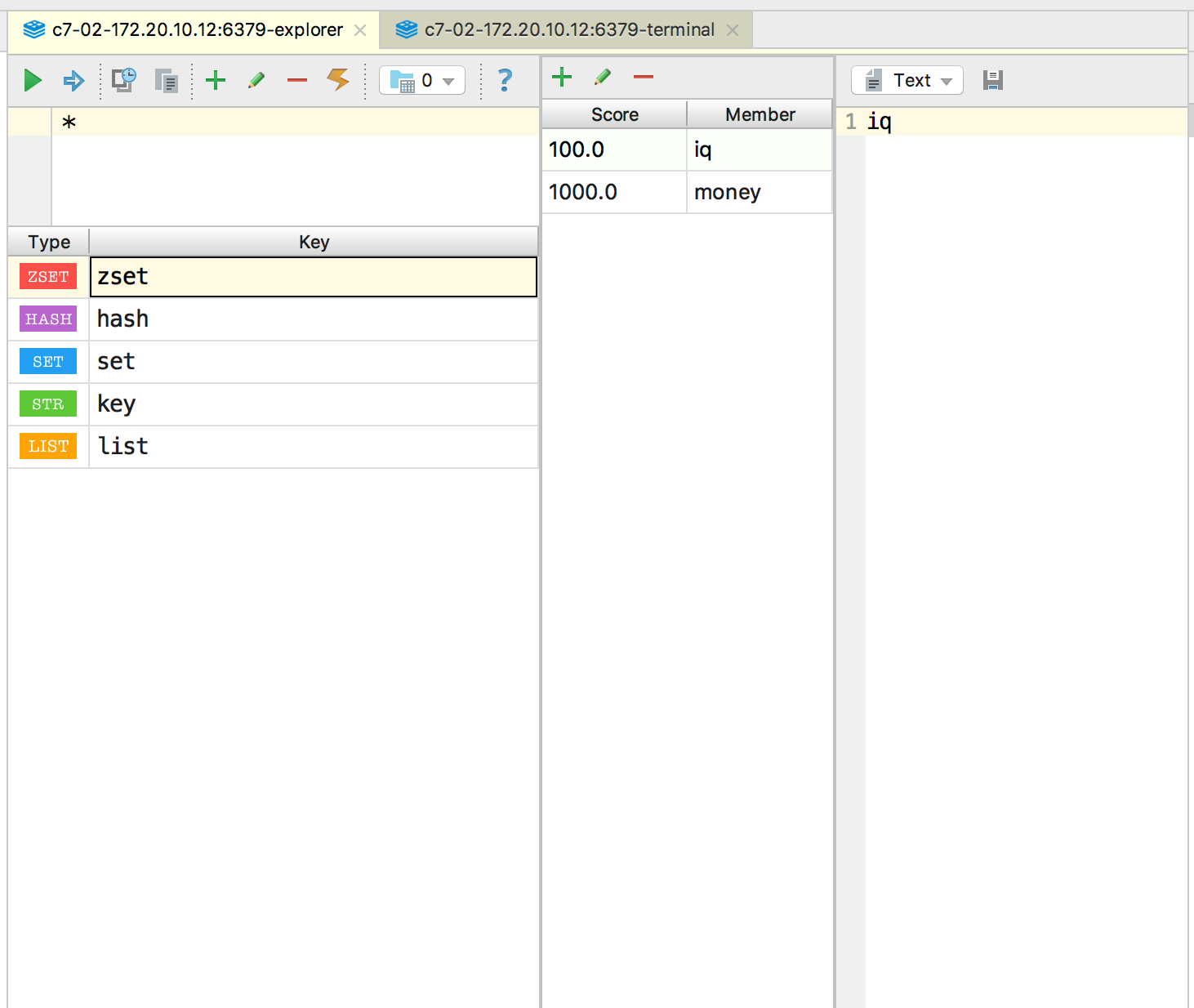Open the Text format dropdown
The height and width of the screenshot is (1008, 1194).
[907, 80]
